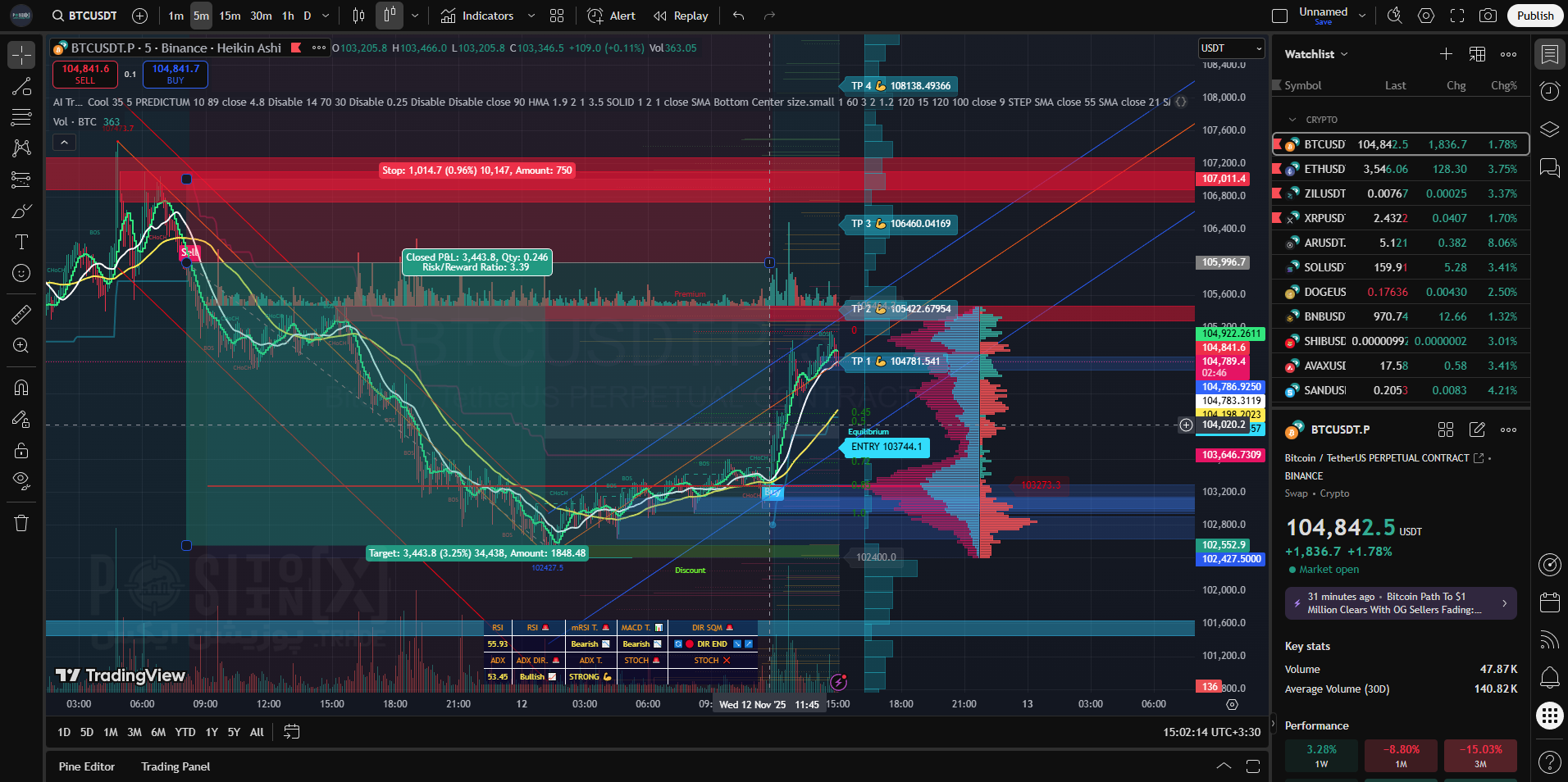Screen dimensions: 1568x782
Task: Toggle fullscreen mode
Action: pyautogui.click(x=1457, y=16)
